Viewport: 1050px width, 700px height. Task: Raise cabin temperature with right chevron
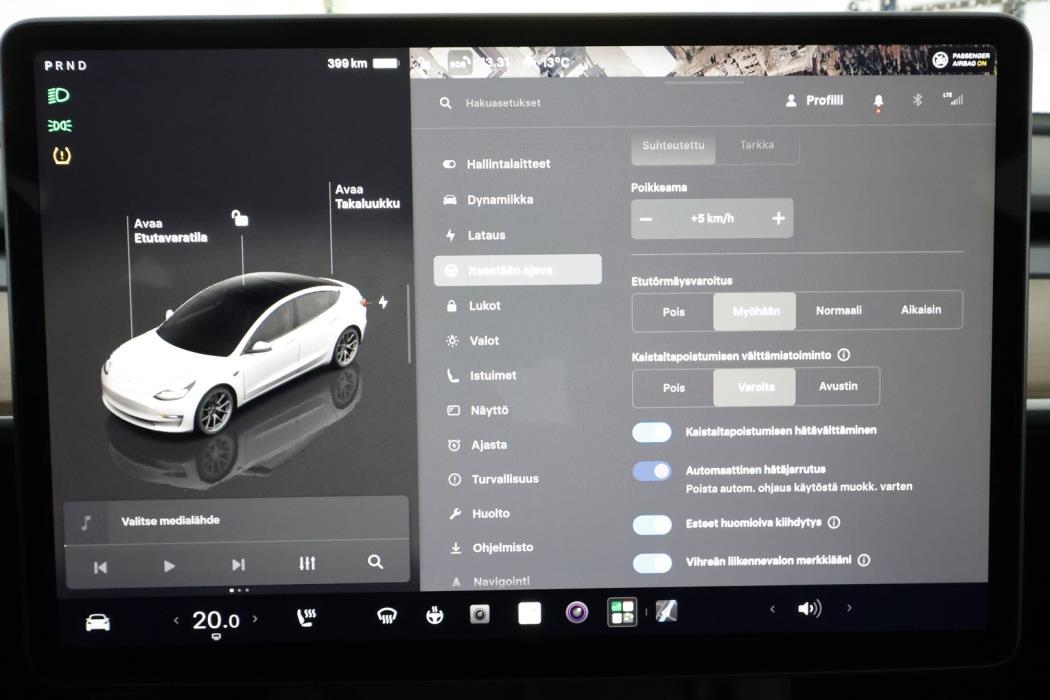[x=255, y=619]
